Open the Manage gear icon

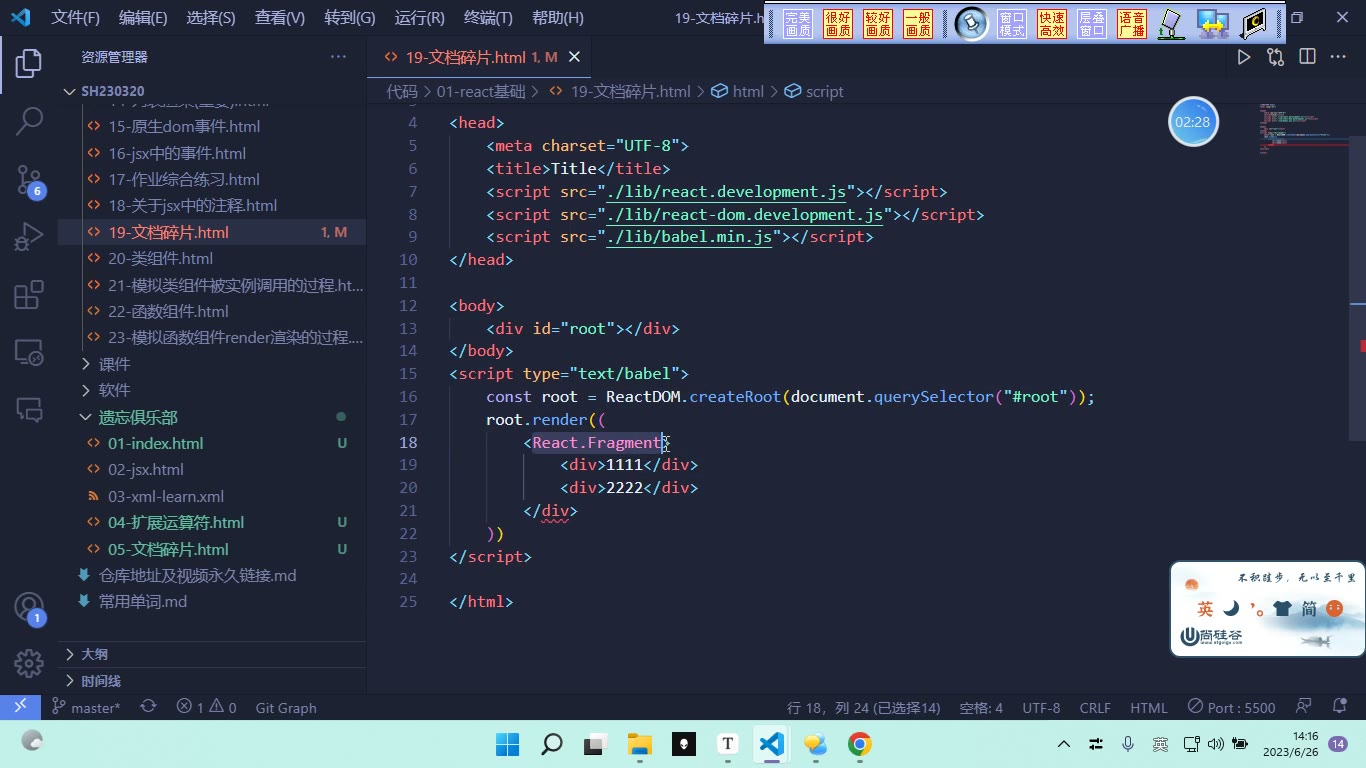coord(29,662)
